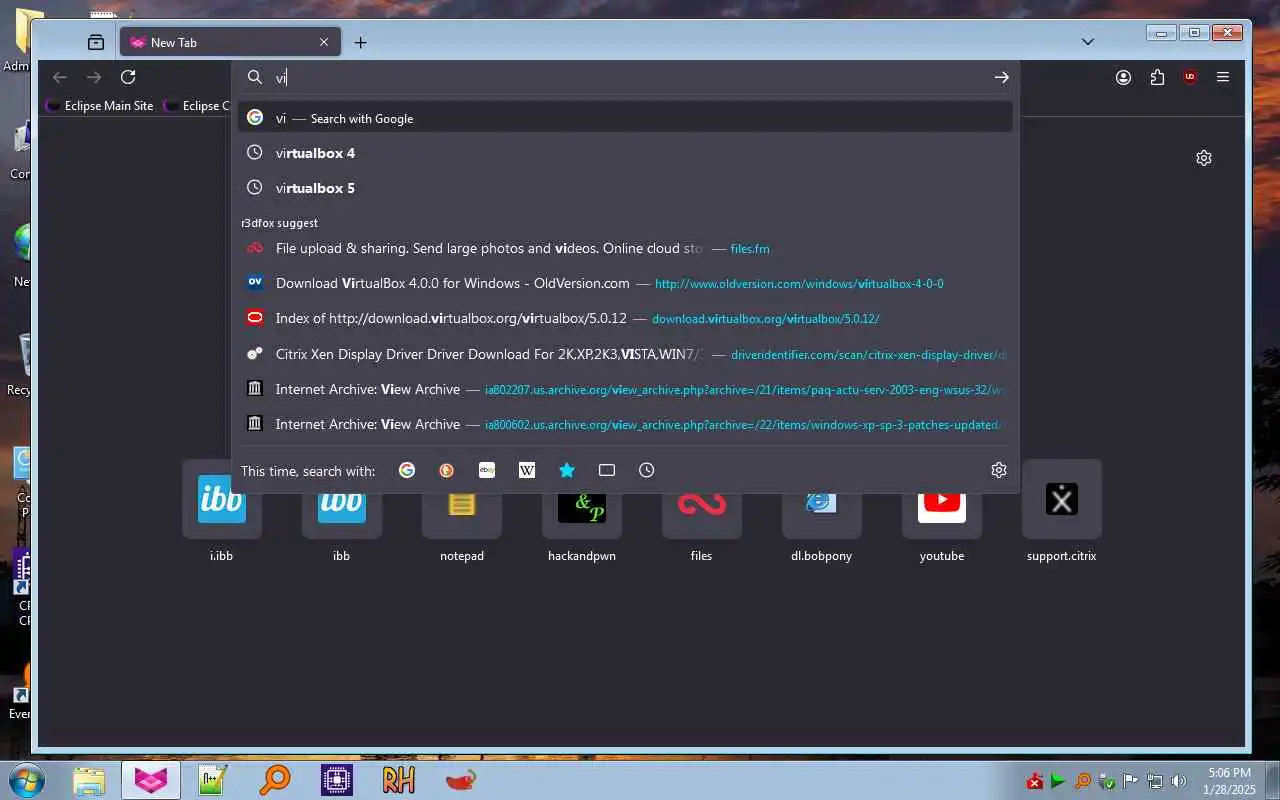Screen dimensions: 1280x800
Task: Open the browser hamburger menu
Action: 1223,77
